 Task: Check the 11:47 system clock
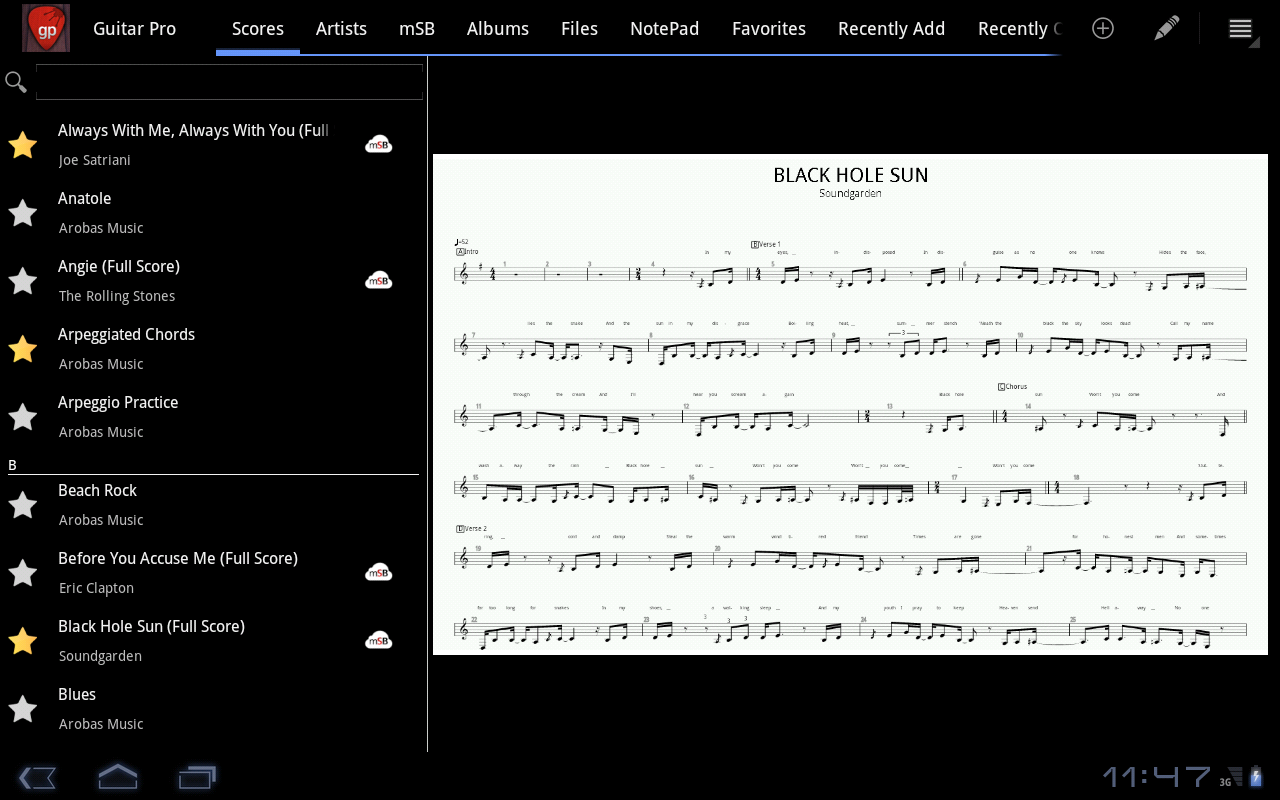tap(1157, 777)
